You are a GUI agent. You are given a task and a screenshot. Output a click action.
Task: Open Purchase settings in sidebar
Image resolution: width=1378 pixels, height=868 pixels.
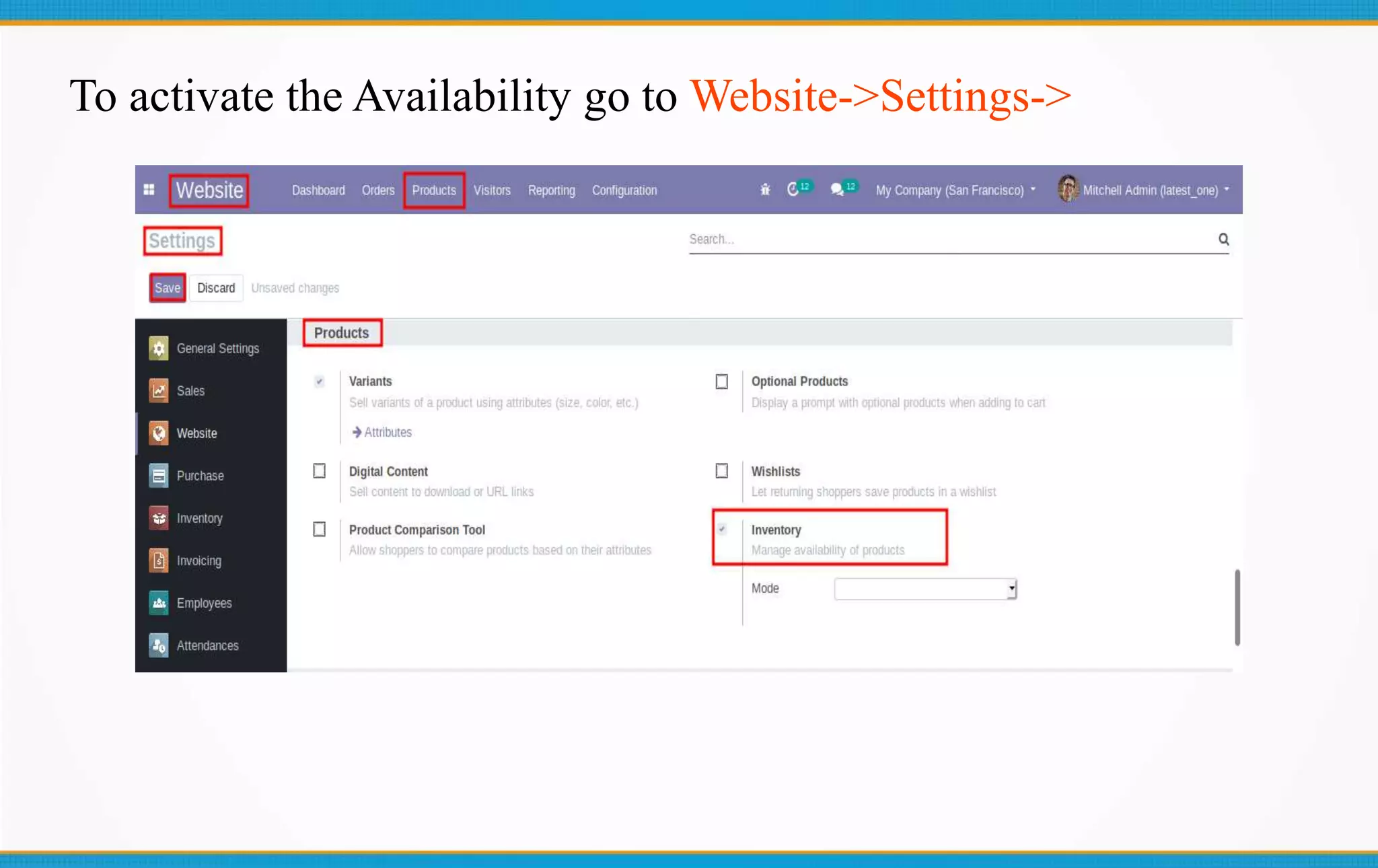200,475
